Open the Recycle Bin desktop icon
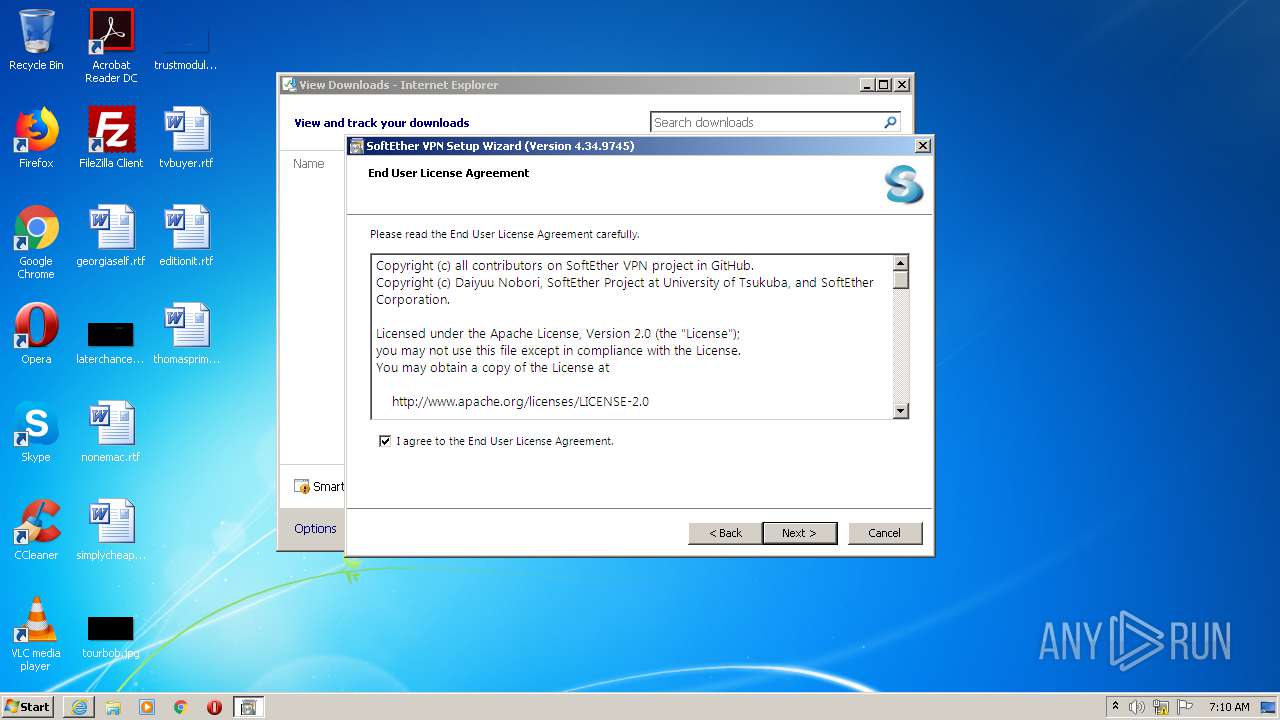The image size is (1280, 720). [36, 40]
